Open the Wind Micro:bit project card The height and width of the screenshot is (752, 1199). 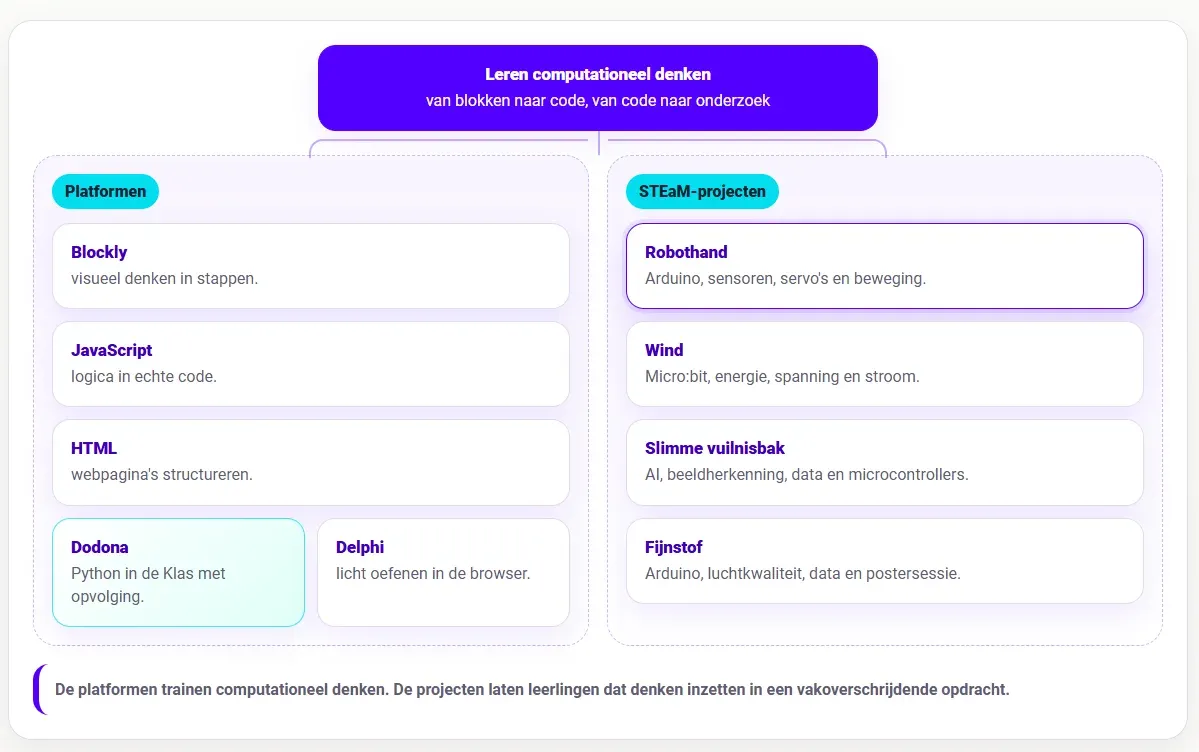tap(885, 363)
